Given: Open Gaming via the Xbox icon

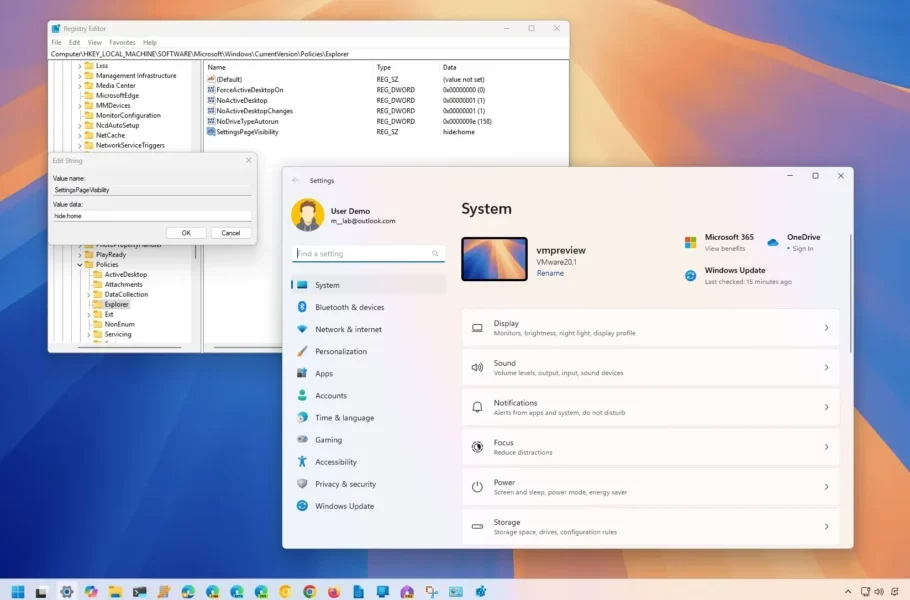Looking at the screenshot, I should coord(304,439).
